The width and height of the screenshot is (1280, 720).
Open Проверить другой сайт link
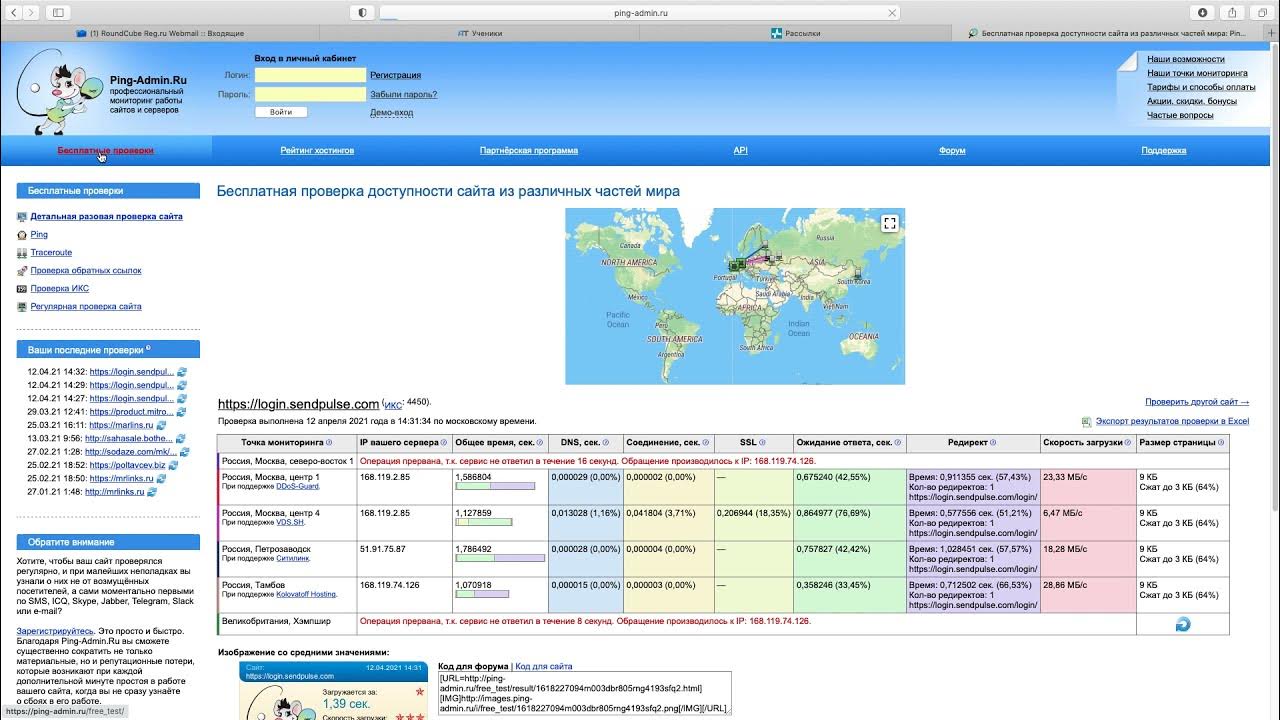pos(1197,402)
